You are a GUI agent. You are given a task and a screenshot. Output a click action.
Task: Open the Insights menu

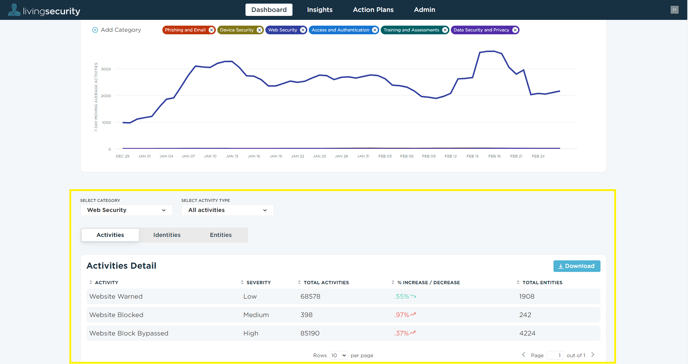pyautogui.click(x=319, y=10)
